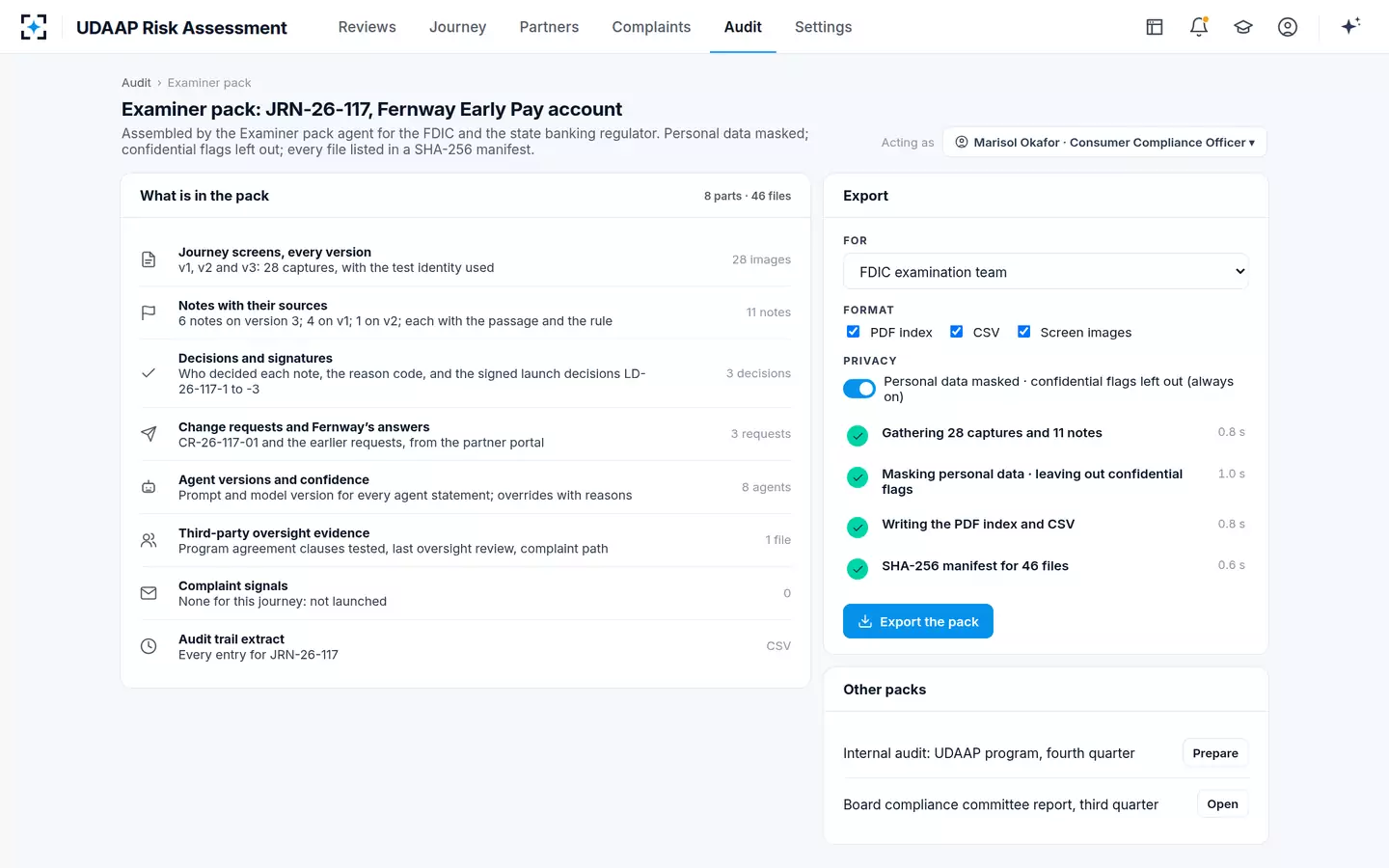Open the sparkle AI assistant icon
Screen dimensions: 1389x868
click(x=1350, y=26)
